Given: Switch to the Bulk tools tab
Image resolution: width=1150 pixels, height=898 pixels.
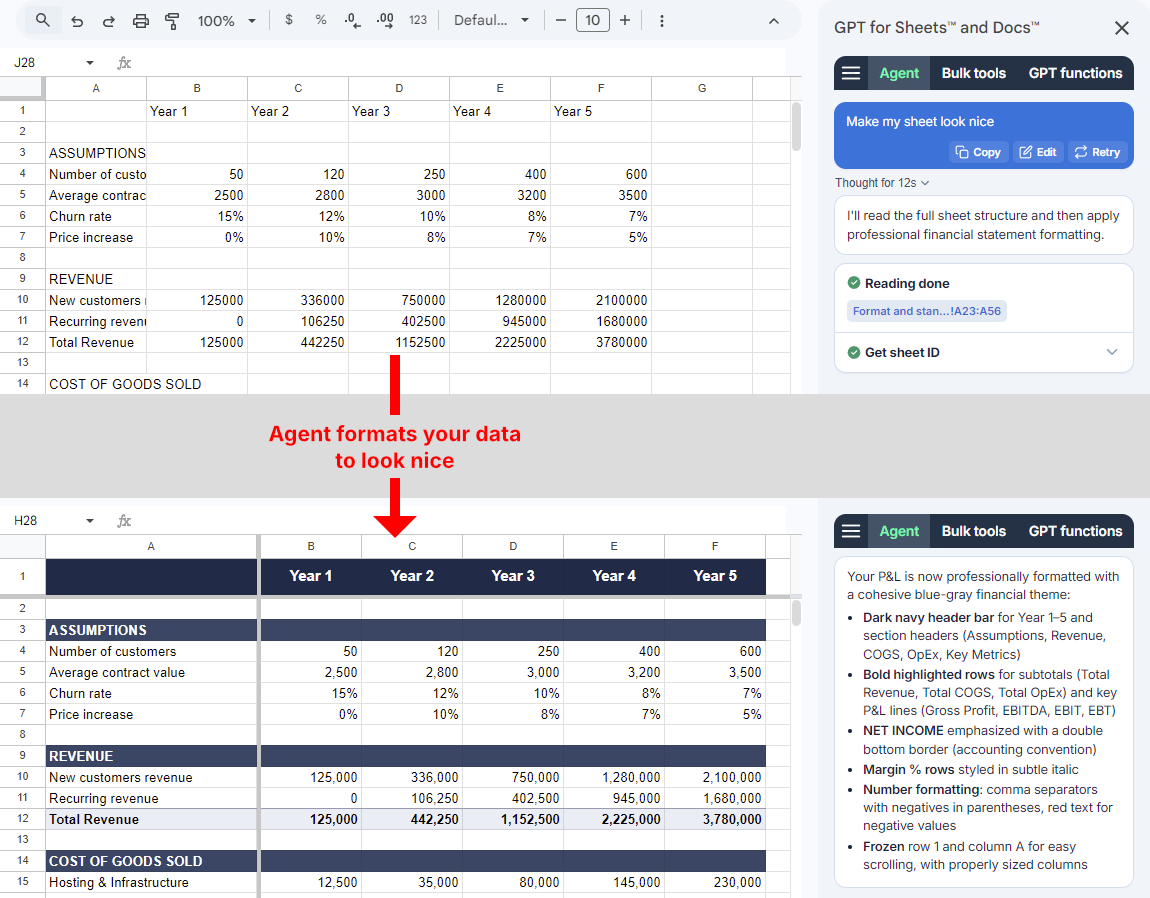Looking at the screenshot, I should coord(973,72).
